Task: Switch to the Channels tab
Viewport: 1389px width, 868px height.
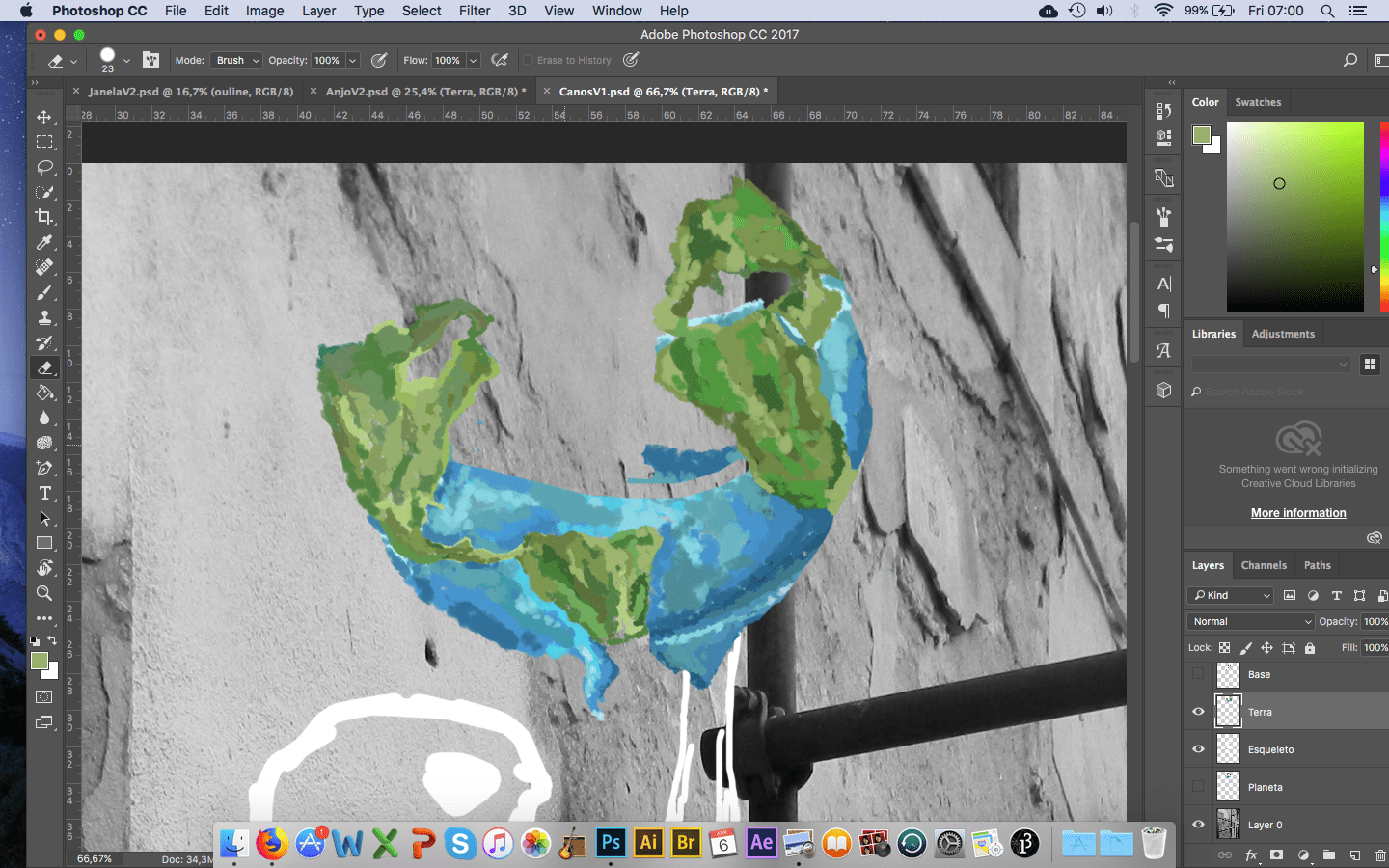Action: tap(1264, 565)
